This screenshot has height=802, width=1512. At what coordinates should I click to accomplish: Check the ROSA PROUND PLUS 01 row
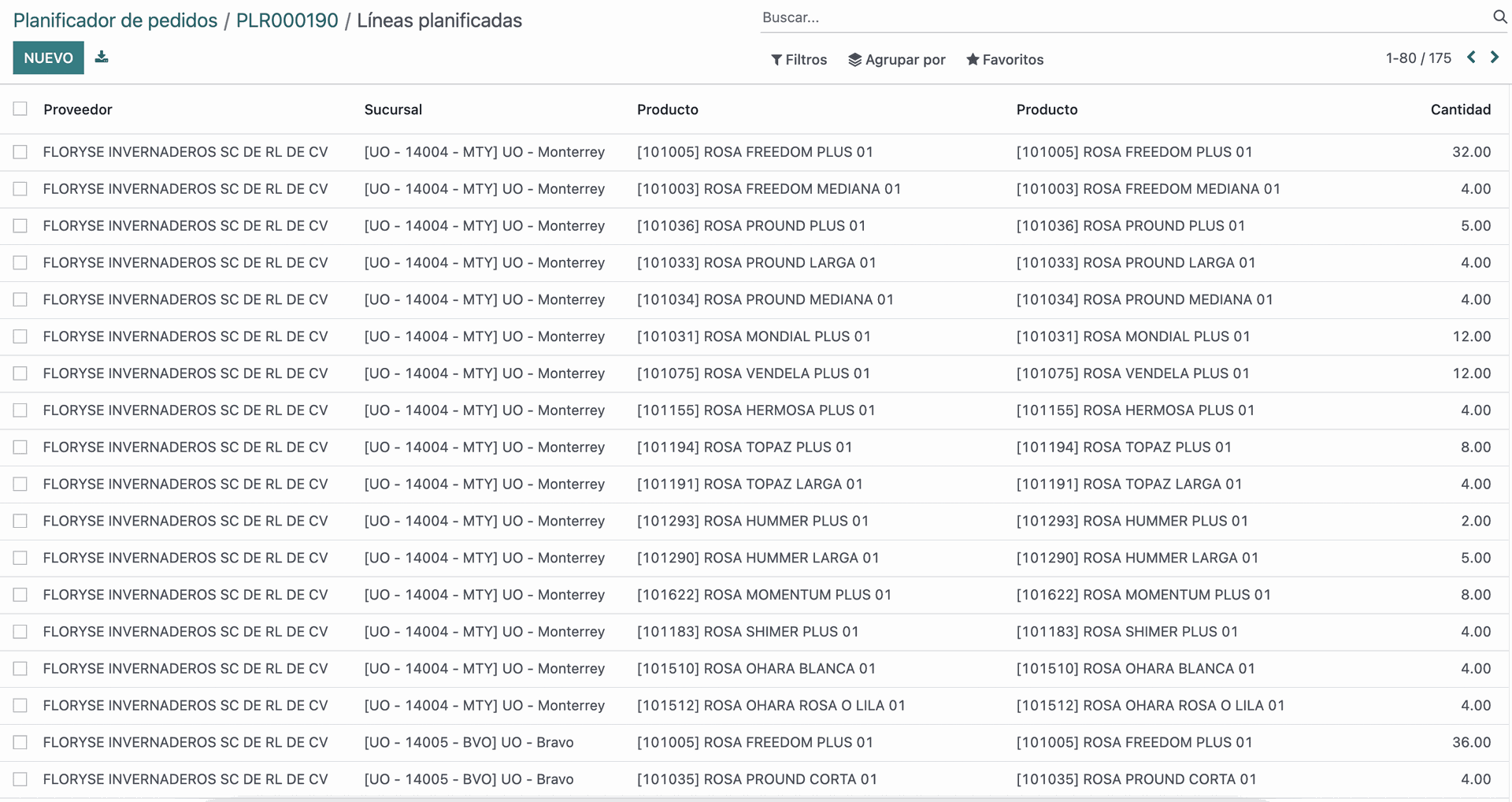(x=20, y=226)
